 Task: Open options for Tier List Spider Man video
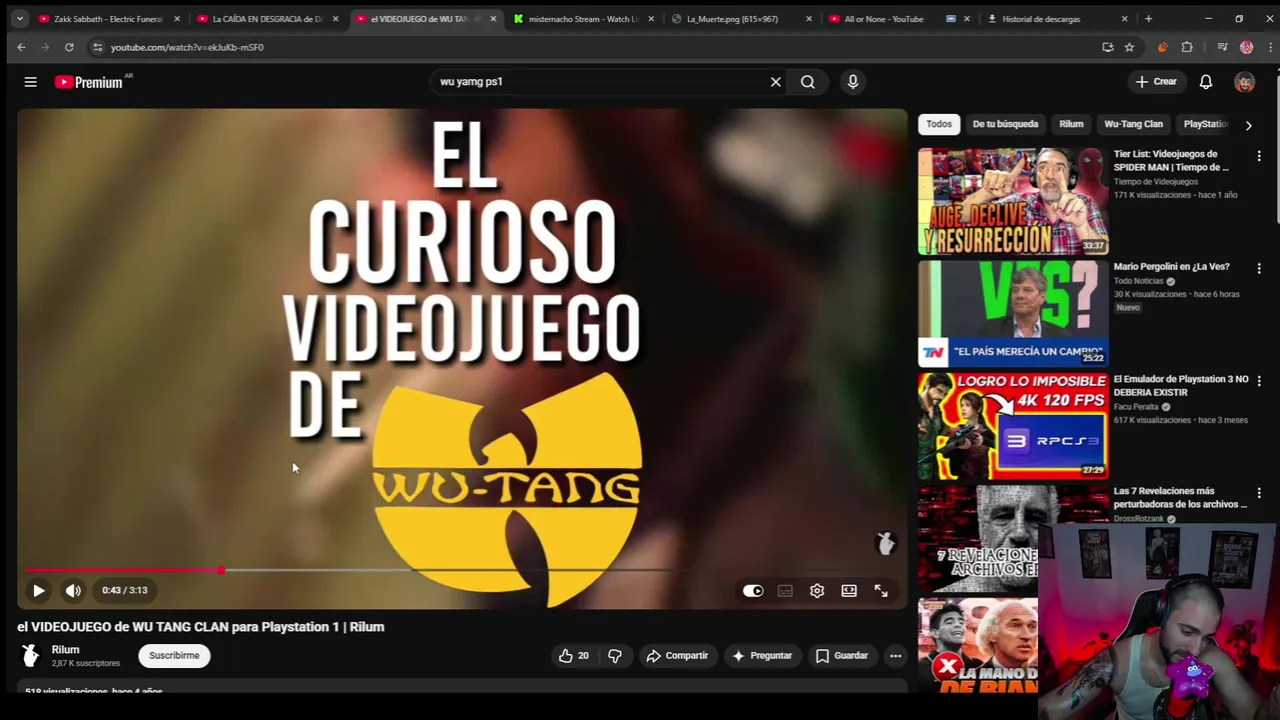[1259, 156]
